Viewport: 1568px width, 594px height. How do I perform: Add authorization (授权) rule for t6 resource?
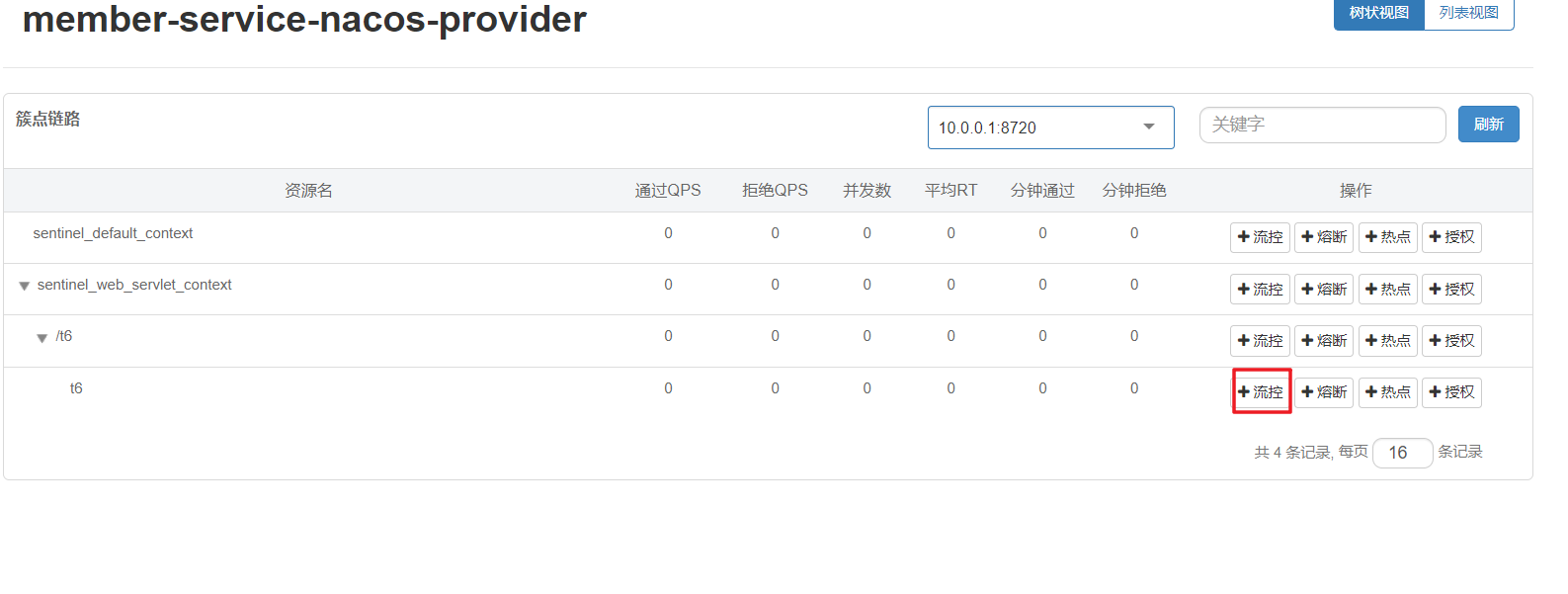[1451, 392]
